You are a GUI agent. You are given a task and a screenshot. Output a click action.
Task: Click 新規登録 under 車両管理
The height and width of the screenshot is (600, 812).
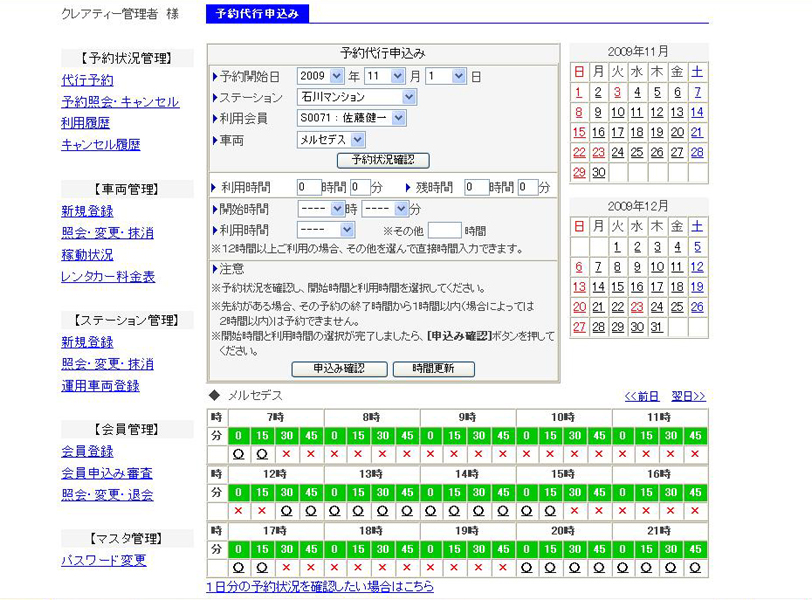87,211
